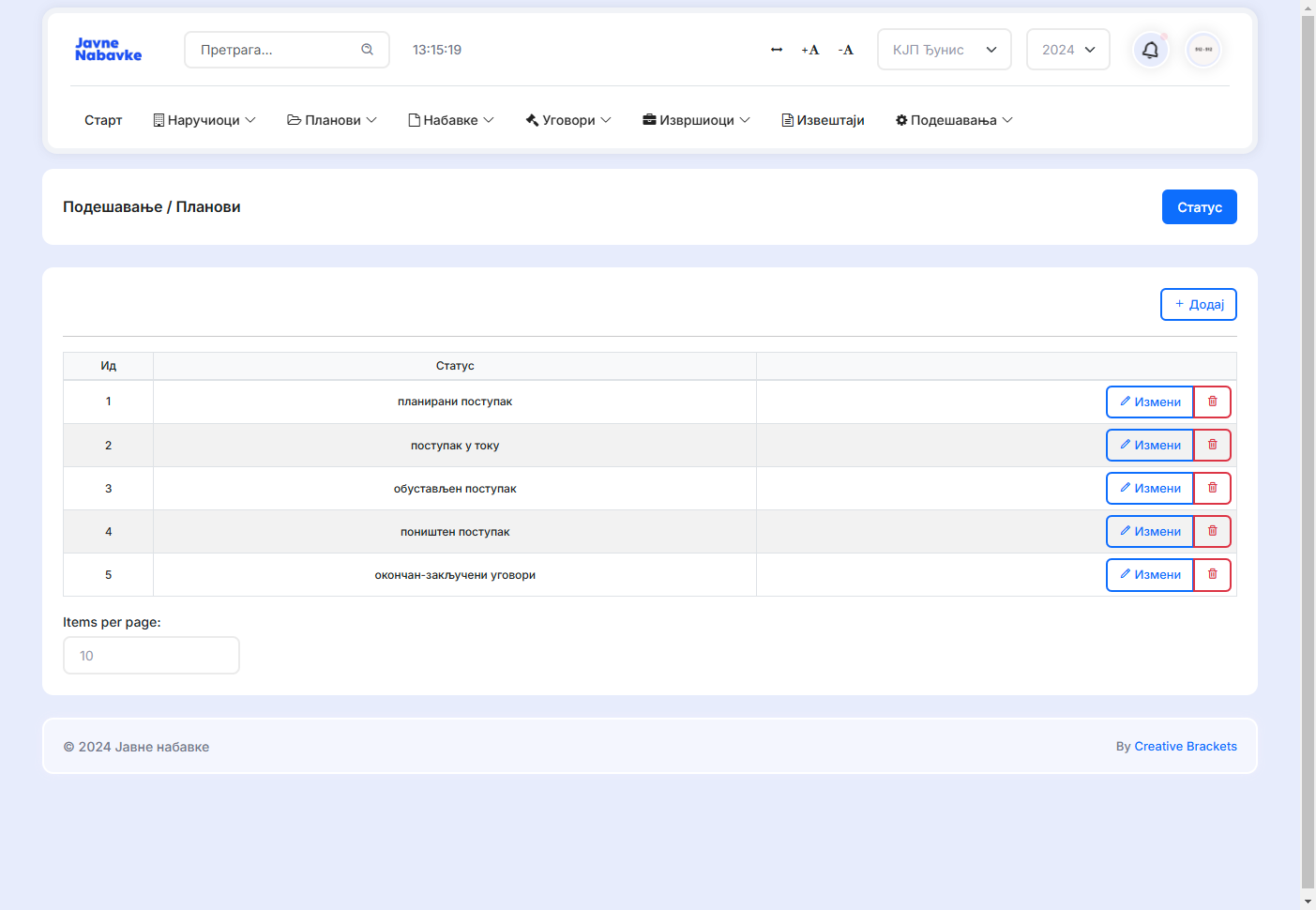1316x910 pixels.
Task: Delete the row 'планирани поступак'
Action: tap(1212, 402)
